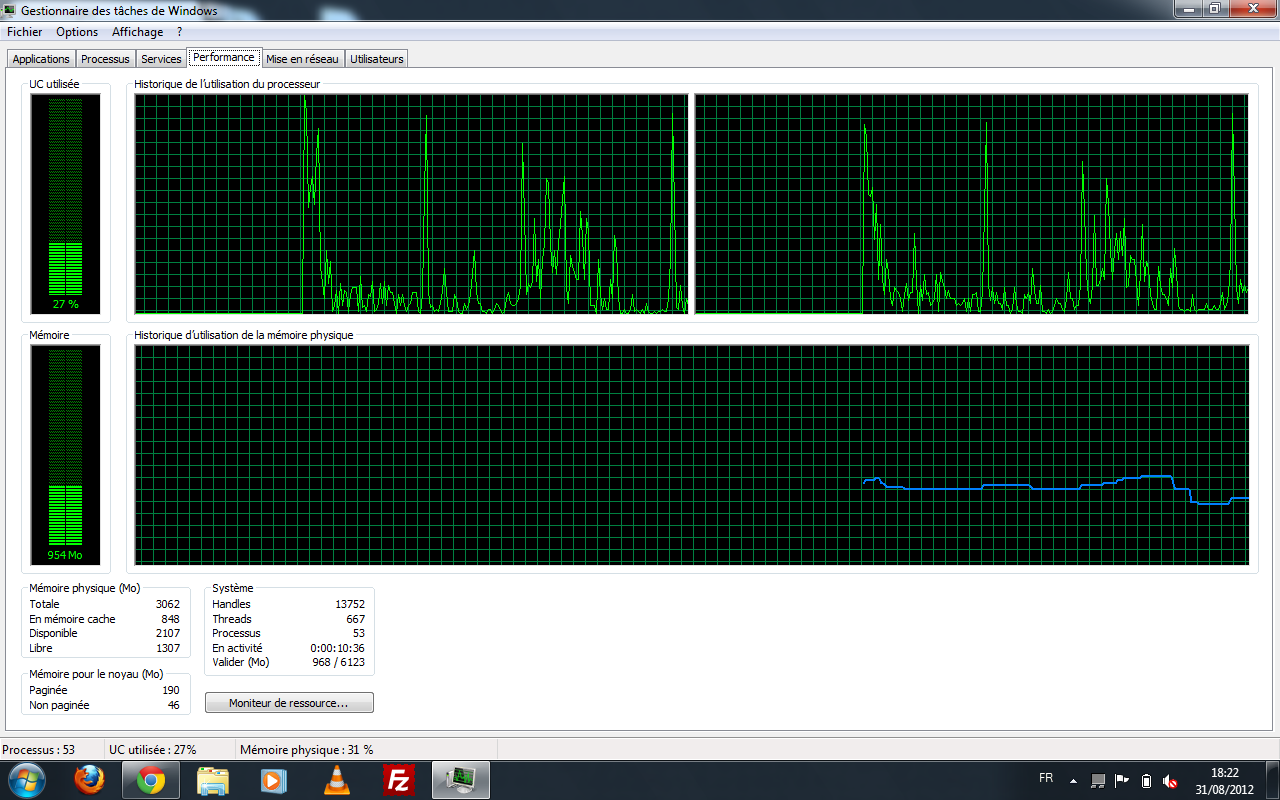Viewport: 1280px width, 800px height.
Task: Switch to the Processus tab
Action: [105, 59]
